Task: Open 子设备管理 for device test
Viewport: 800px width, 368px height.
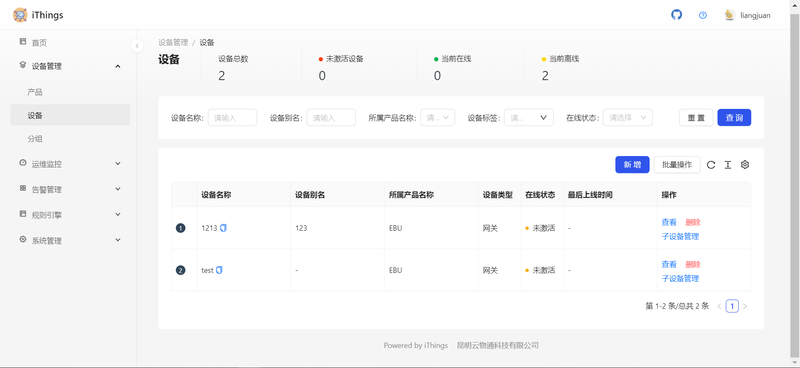Action: tap(680, 279)
